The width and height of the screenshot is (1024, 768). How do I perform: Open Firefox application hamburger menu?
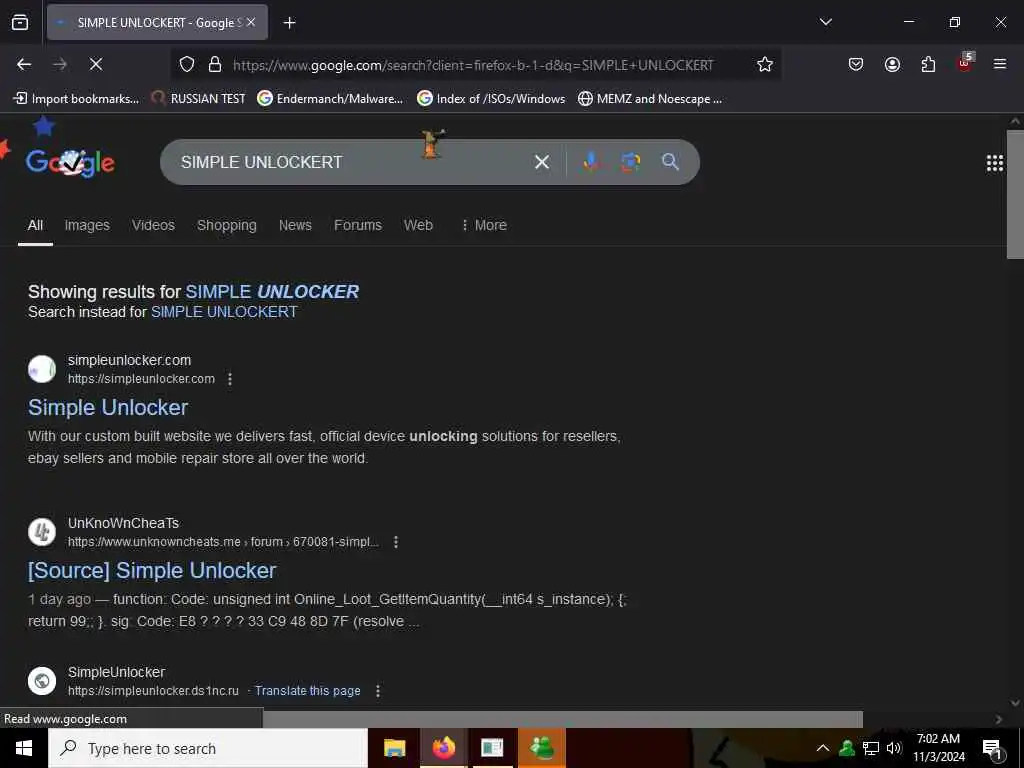pyautogui.click(x=1000, y=64)
